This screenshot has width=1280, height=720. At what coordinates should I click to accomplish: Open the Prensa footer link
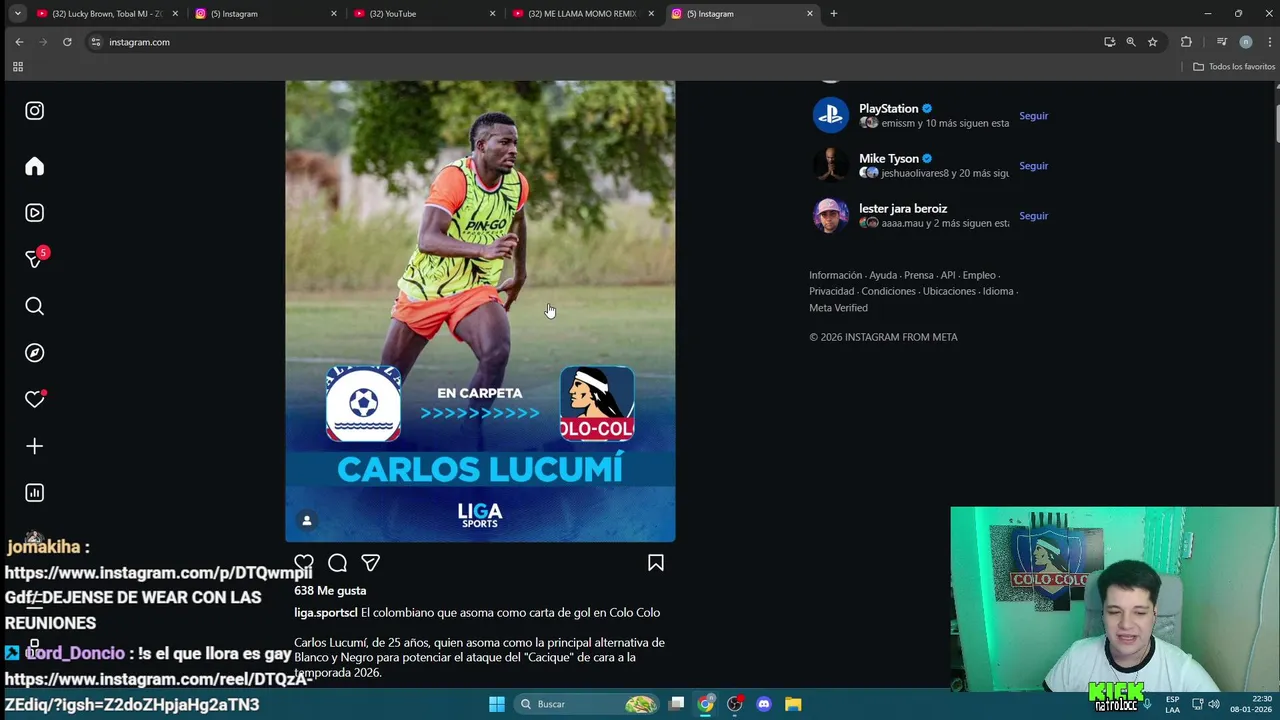(918, 275)
